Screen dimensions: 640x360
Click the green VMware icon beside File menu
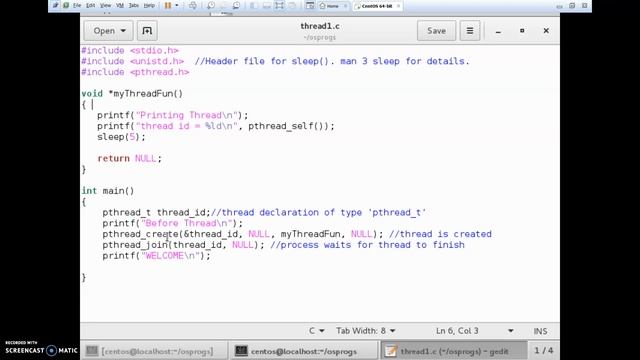pyautogui.click(x=66, y=6)
